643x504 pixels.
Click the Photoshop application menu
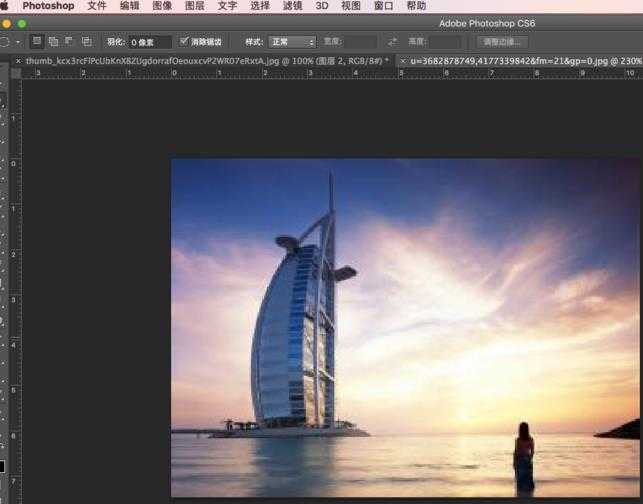[x=48, y=6]
